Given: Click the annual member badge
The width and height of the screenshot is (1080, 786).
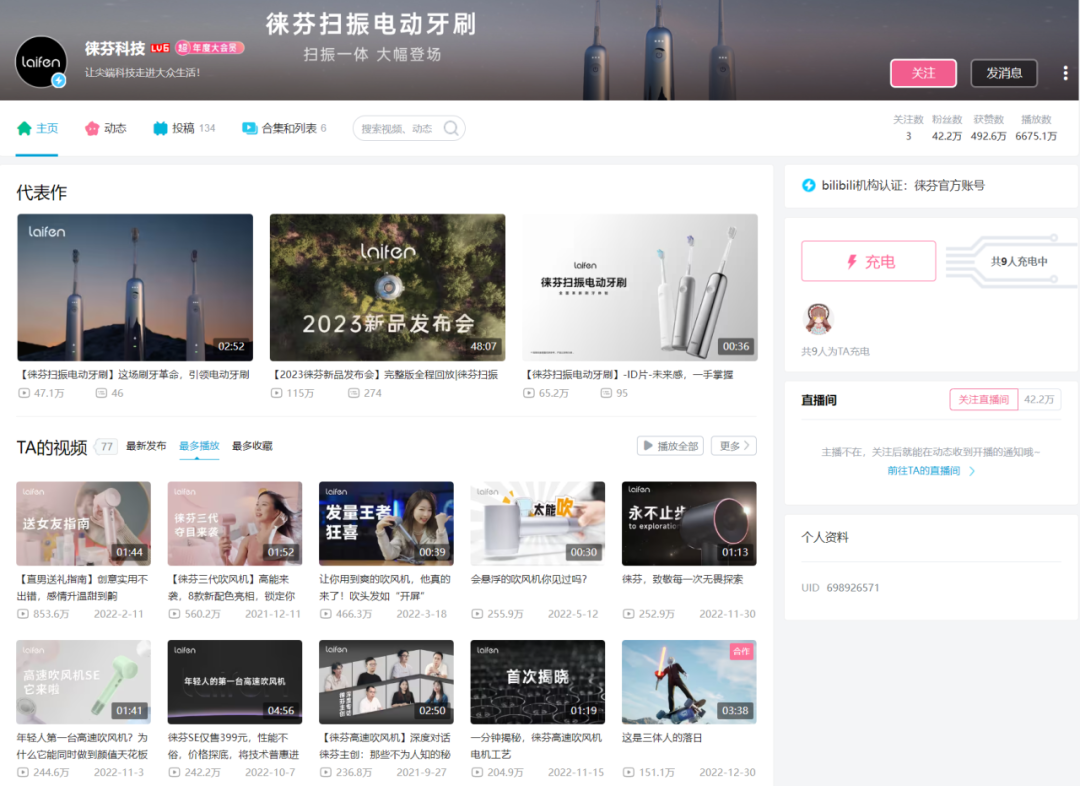Looking at the screenshot, I should pyautogui.click(x=209, y=48).
